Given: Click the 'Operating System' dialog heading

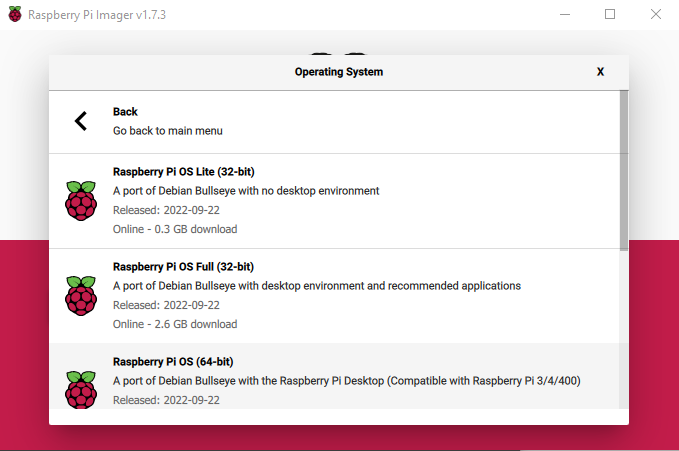Looking at the screenshot, I should click(339, 72).
